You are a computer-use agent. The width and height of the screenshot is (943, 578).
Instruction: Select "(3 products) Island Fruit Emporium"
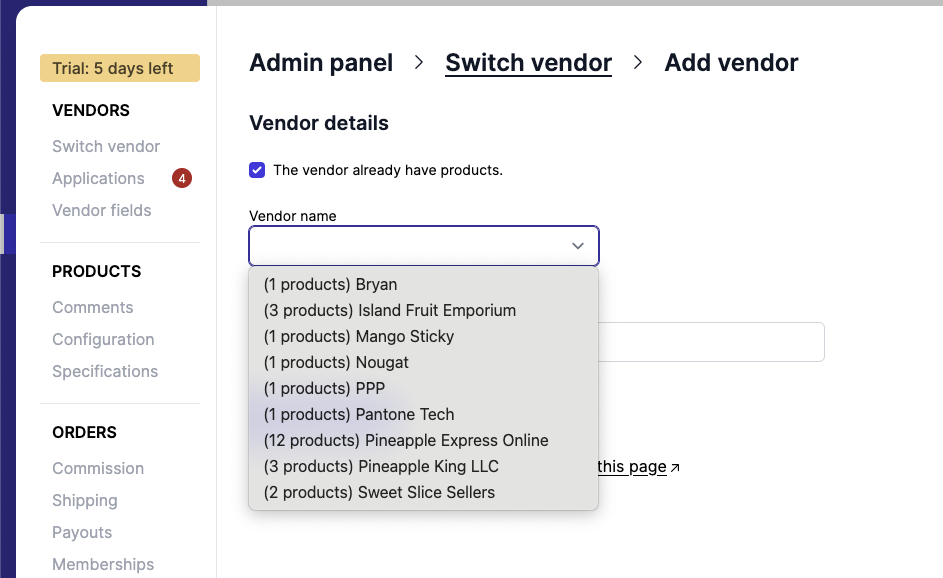click(389, 310)
